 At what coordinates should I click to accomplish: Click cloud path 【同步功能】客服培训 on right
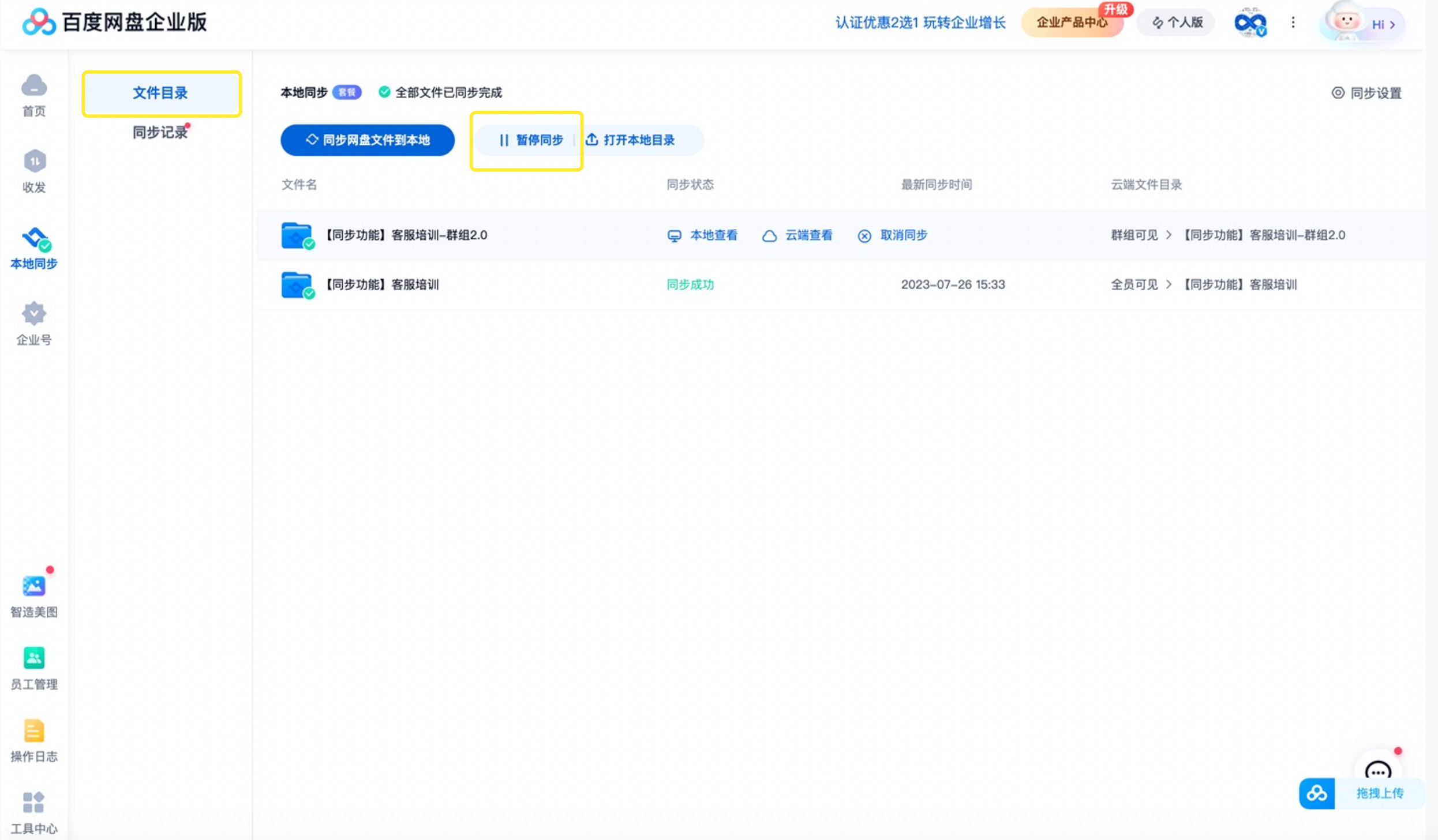coord(1239,284)
